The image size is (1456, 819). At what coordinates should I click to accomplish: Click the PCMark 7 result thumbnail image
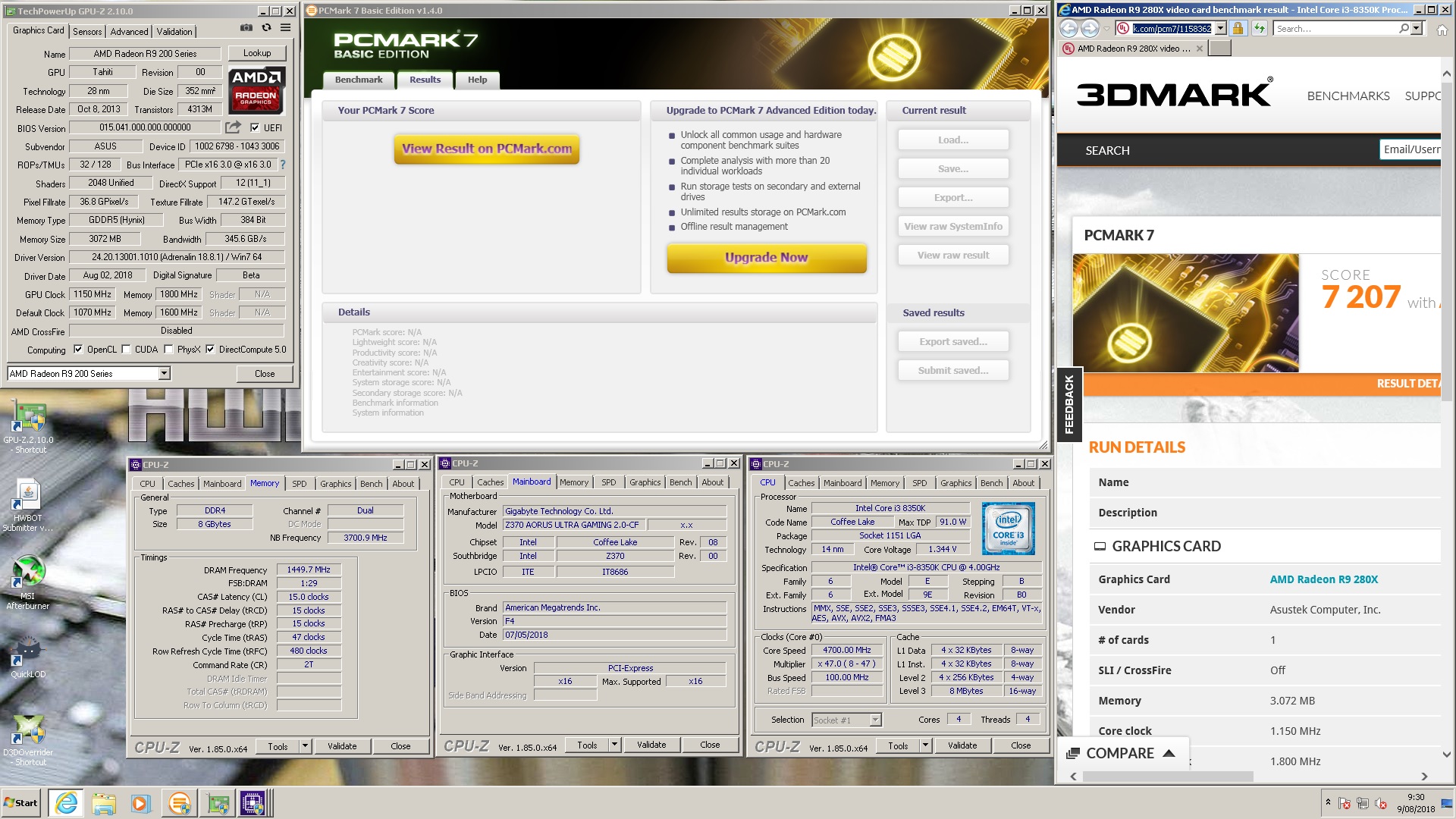tap(1185, 313)
